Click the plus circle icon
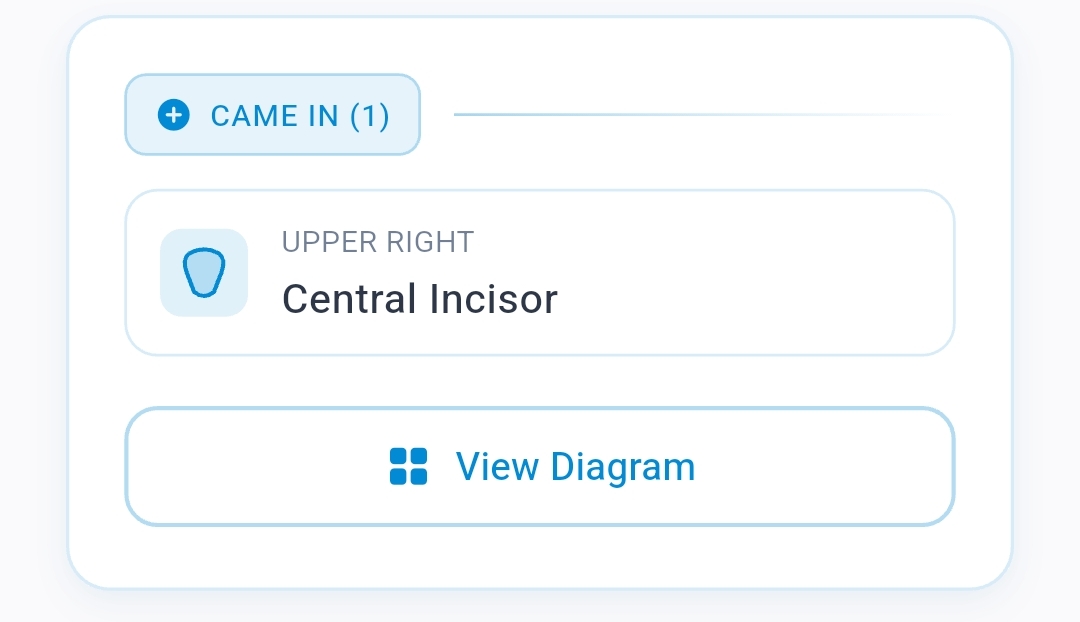 coord(174,115)
